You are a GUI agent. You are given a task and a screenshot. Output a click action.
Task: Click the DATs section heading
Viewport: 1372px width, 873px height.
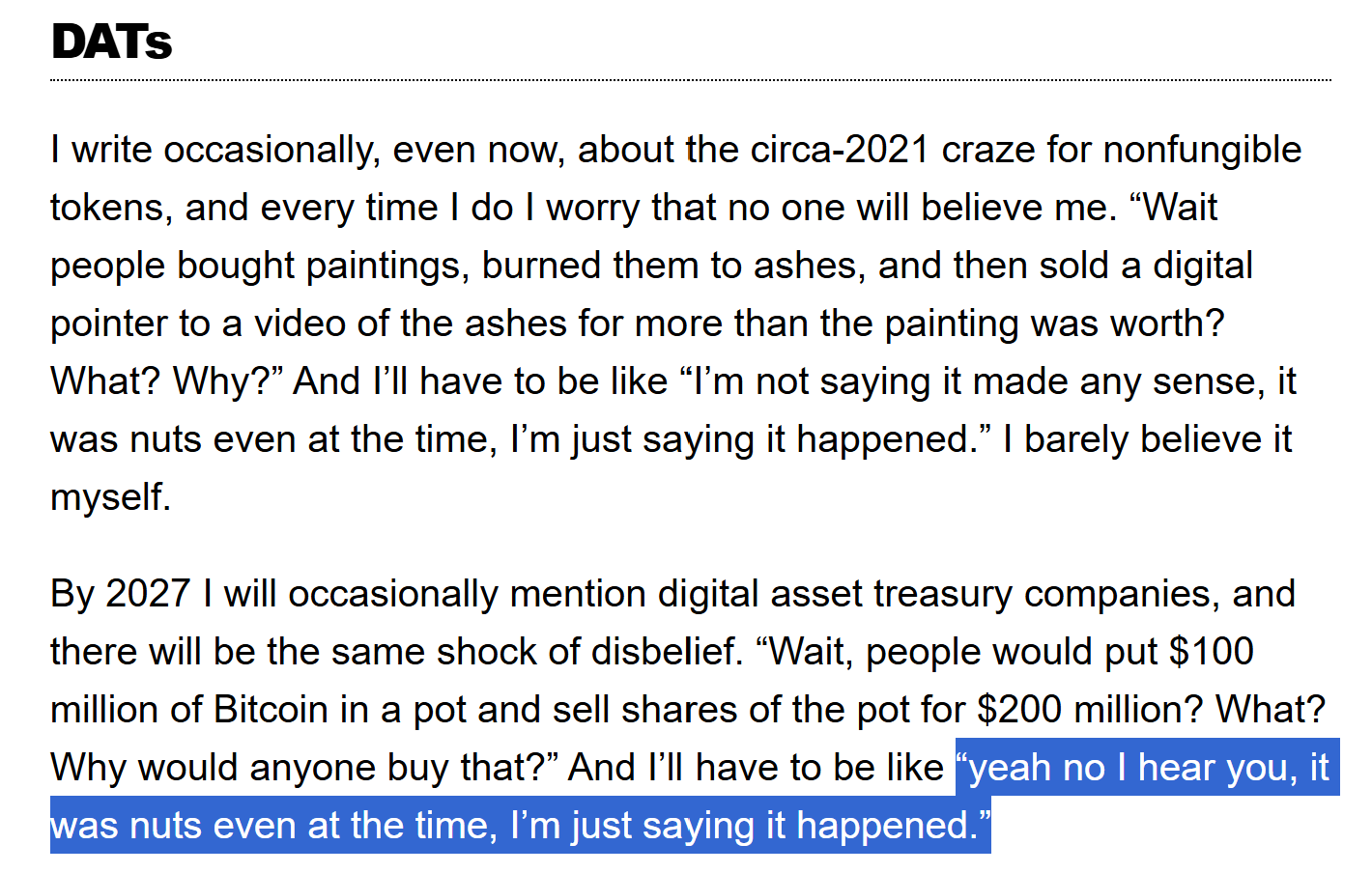tap(111, 42)
